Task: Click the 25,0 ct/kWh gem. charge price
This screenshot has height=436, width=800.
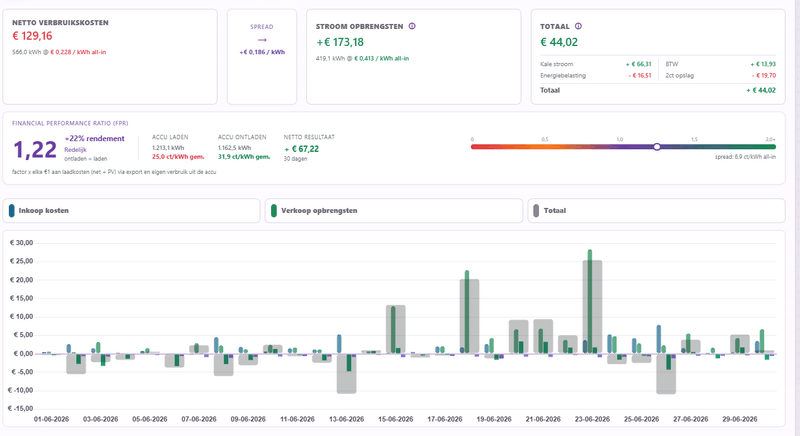Action: (x=178, y=157)
